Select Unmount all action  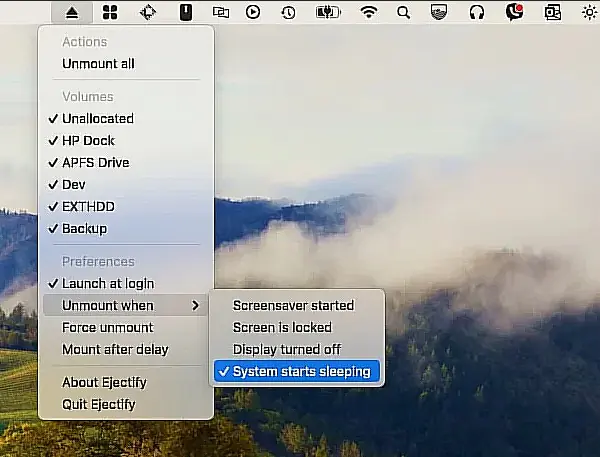pyautogui.click(x=126, y=64)
